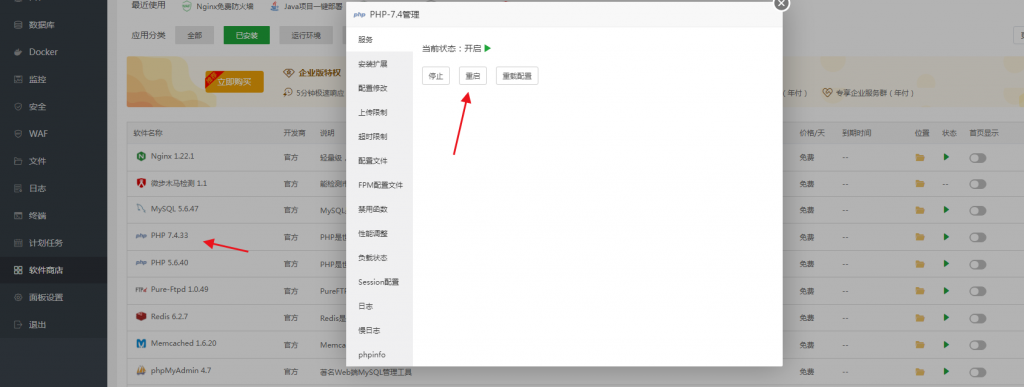Open the folder icon in the Redis row
Viewport: 1024px width, 387px height.
point(920,318)
